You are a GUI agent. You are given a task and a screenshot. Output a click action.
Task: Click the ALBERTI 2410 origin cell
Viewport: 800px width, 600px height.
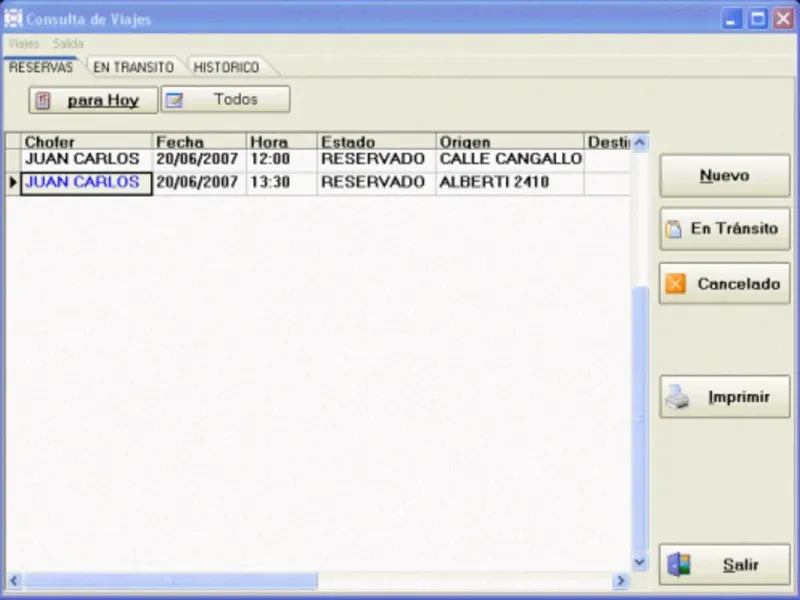pos(510,183)
